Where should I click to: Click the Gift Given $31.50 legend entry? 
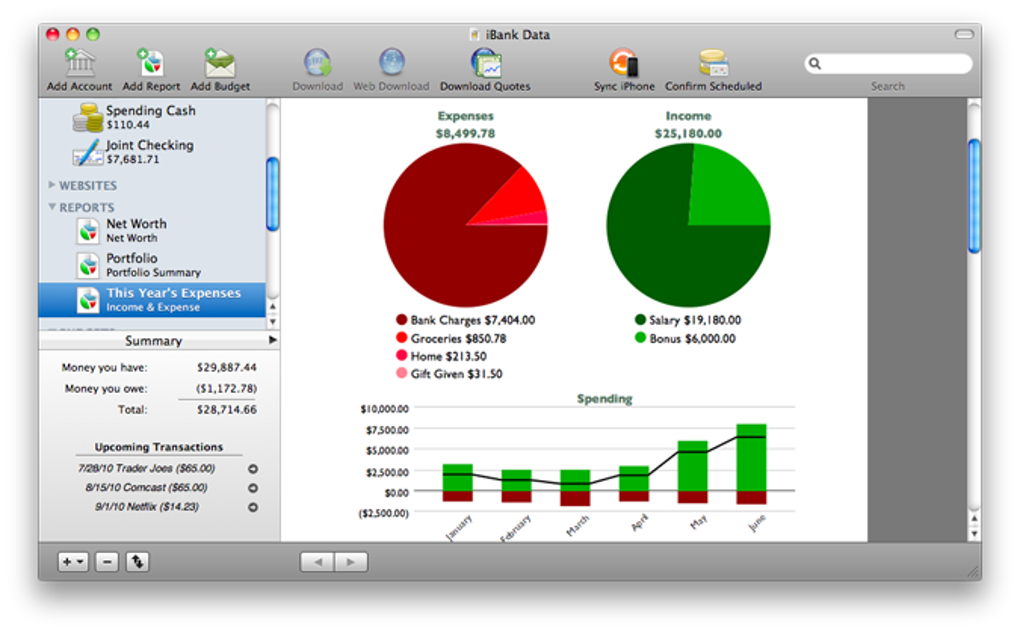pos(449,373)
